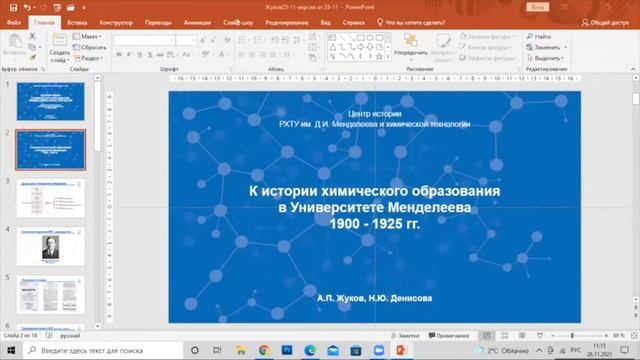Undo the last action
The width and height of the screenshot is (640, 360).
click(27, 7)
